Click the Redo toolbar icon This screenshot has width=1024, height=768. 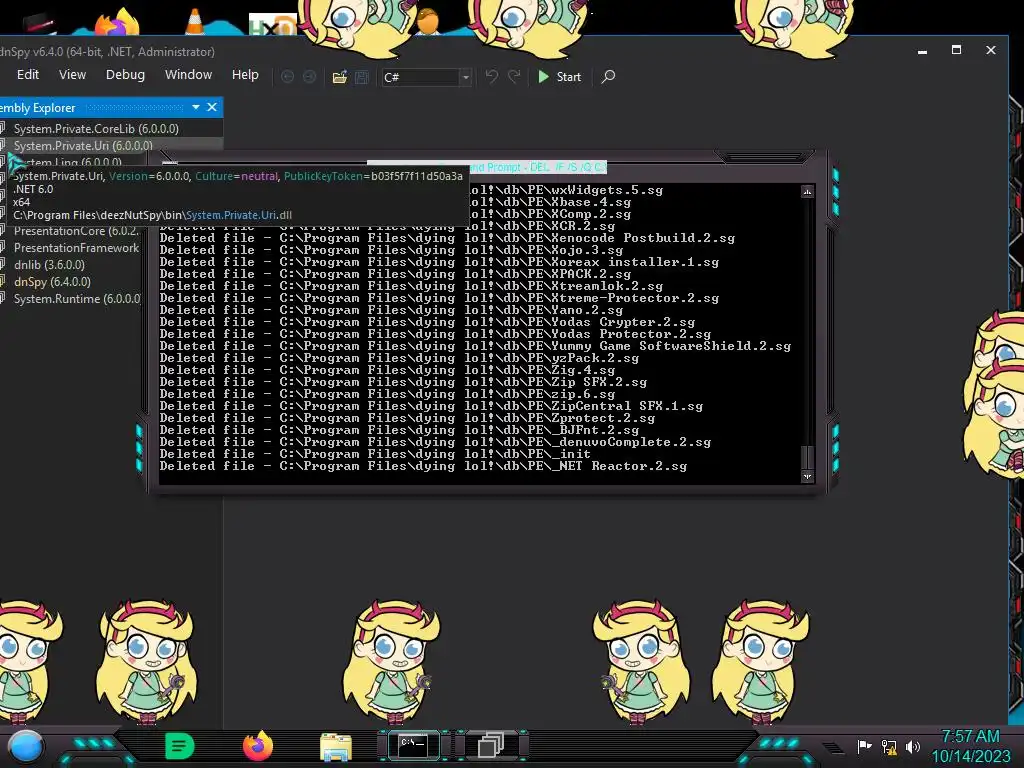pos(514,77)
